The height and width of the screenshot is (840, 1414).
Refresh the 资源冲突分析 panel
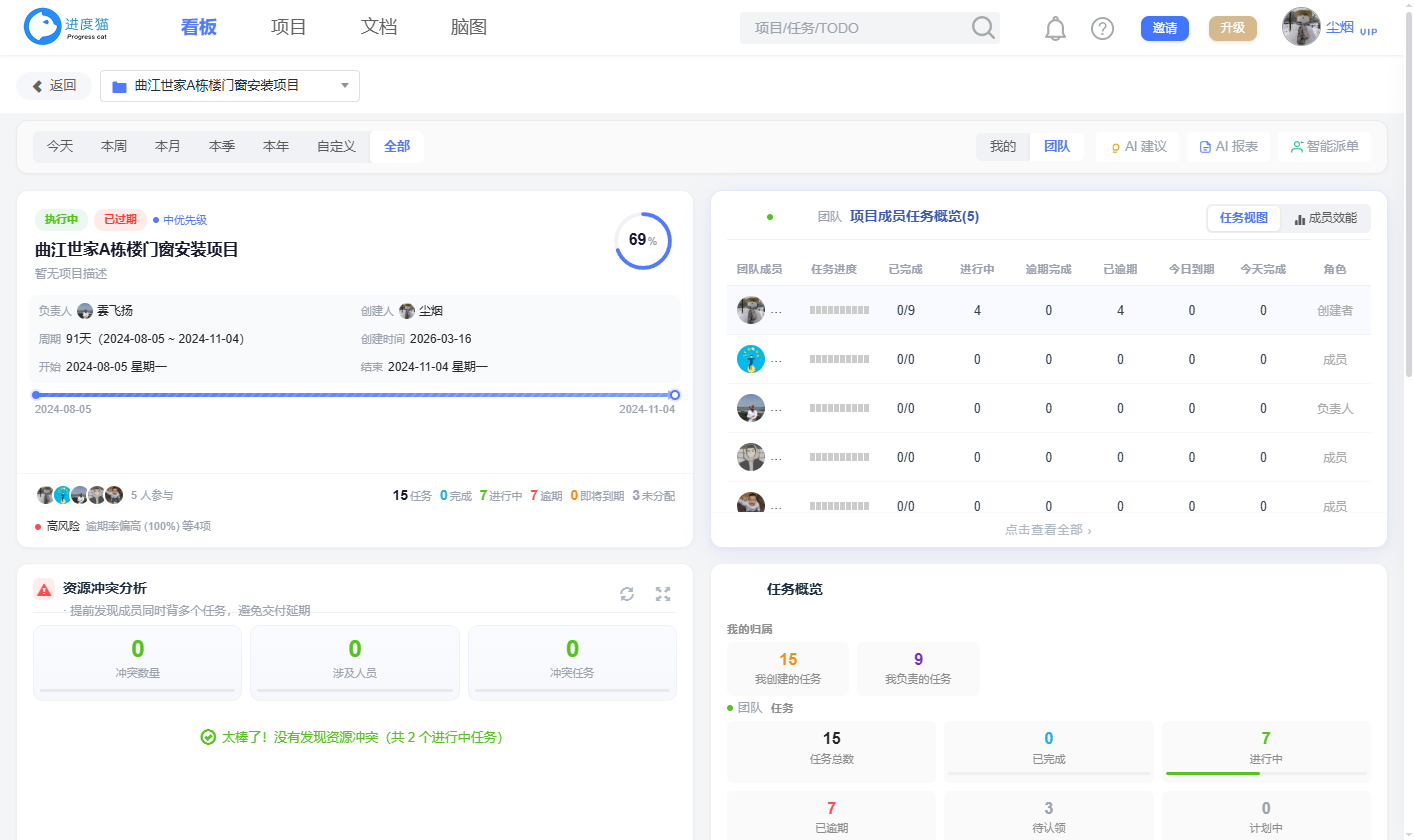(627, 594)
